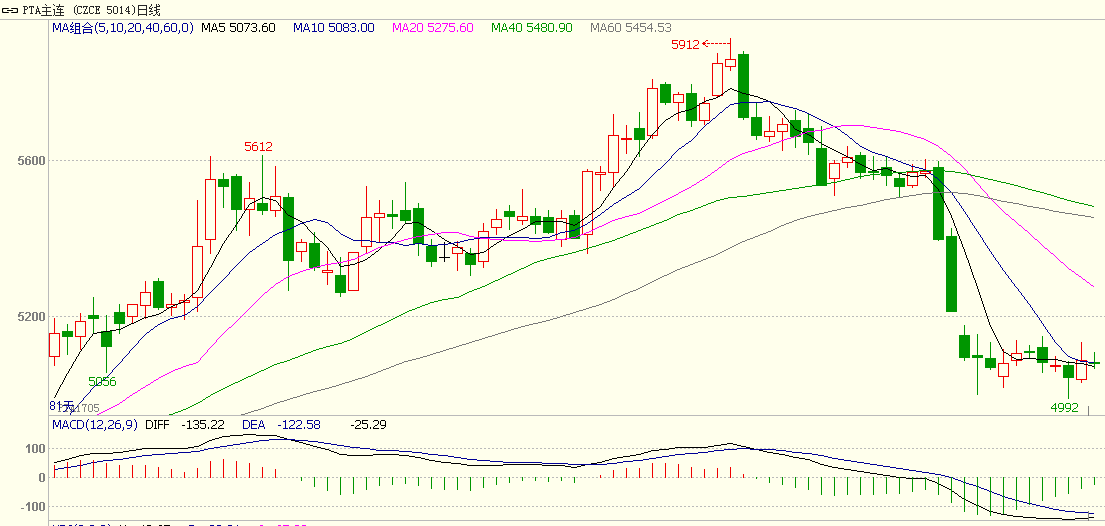Click the 100 level on MACD axis
This screenshot has width=1105, height=526.
coord(35,448)
